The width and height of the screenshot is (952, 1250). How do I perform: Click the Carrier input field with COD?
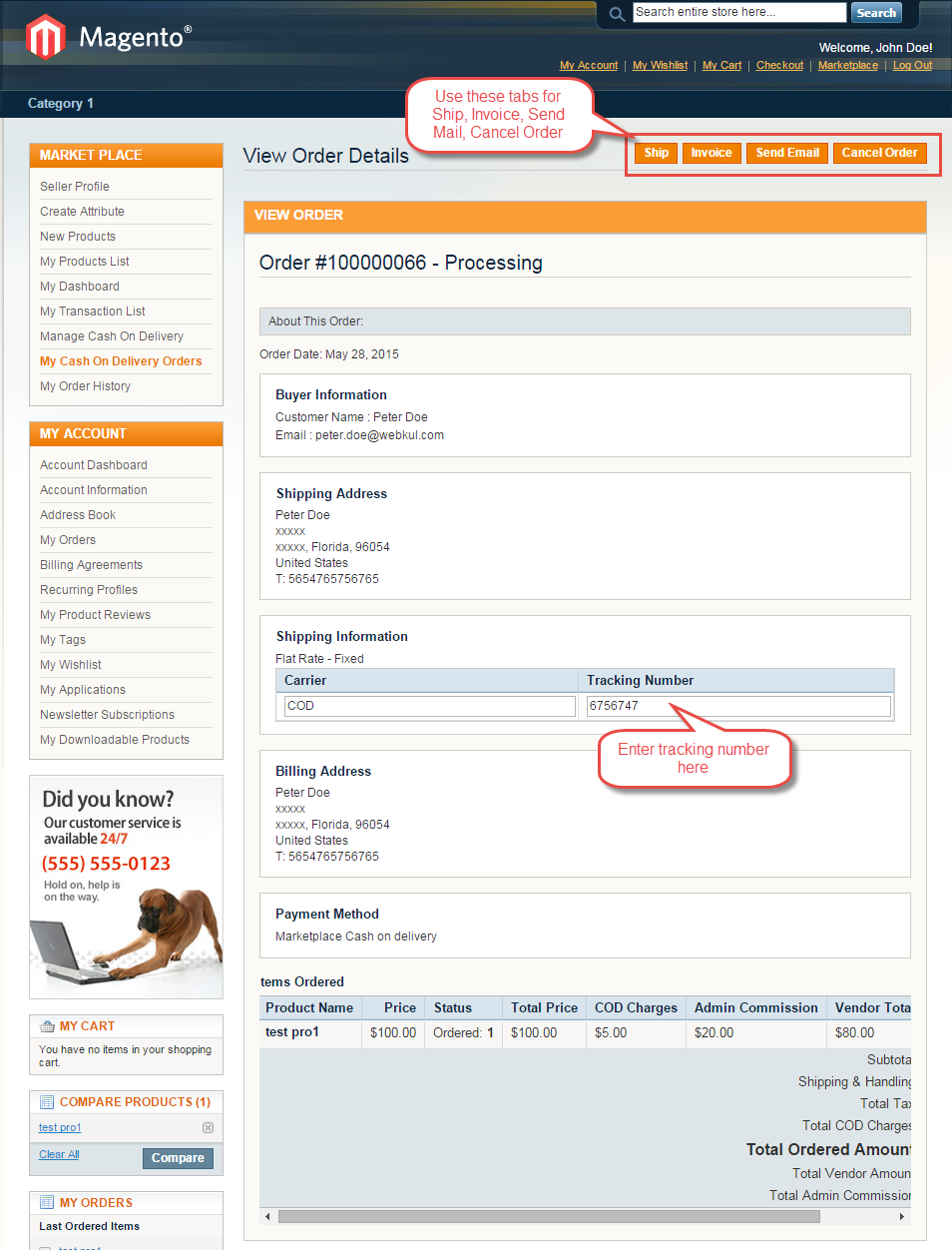point(430,706)
